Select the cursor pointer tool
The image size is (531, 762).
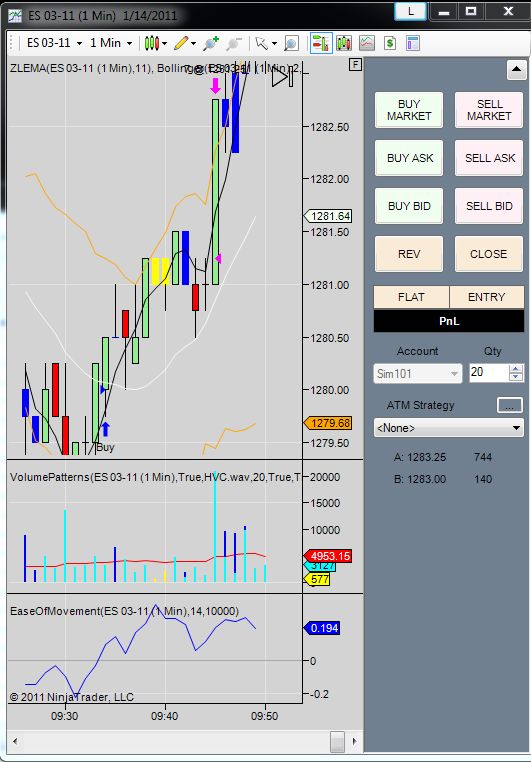click(261, 43)
